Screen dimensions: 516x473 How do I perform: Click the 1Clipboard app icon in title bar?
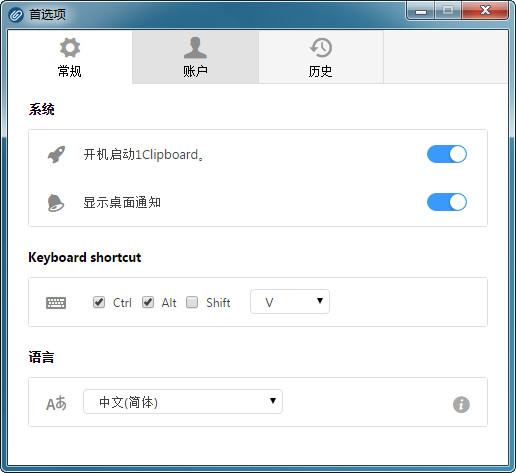pos(16,15)
